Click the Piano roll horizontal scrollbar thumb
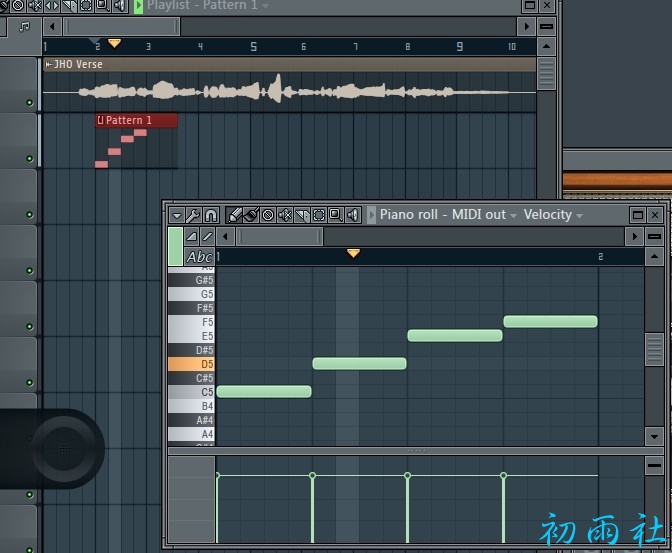This screenshot has height=553, width=672. point(279,237)
